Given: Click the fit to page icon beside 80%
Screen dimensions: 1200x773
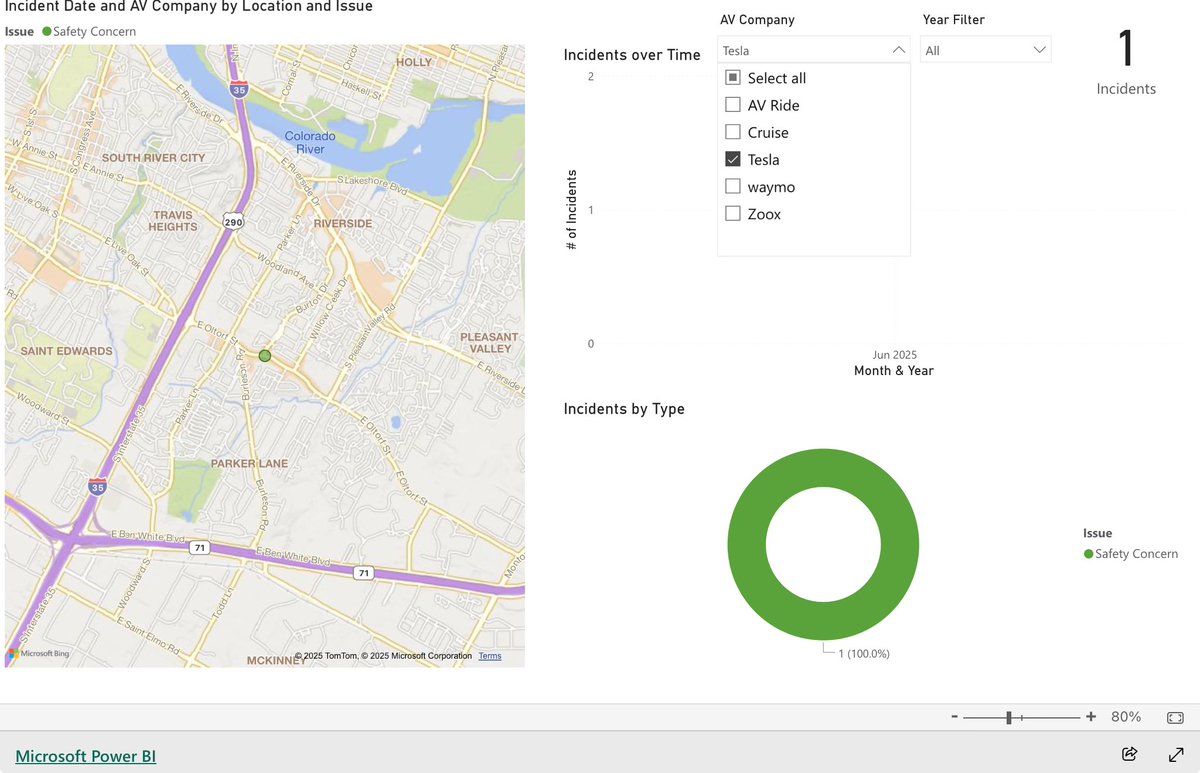Looking at the screenshot, I should pyautogui.click(x=1176, y=717).
